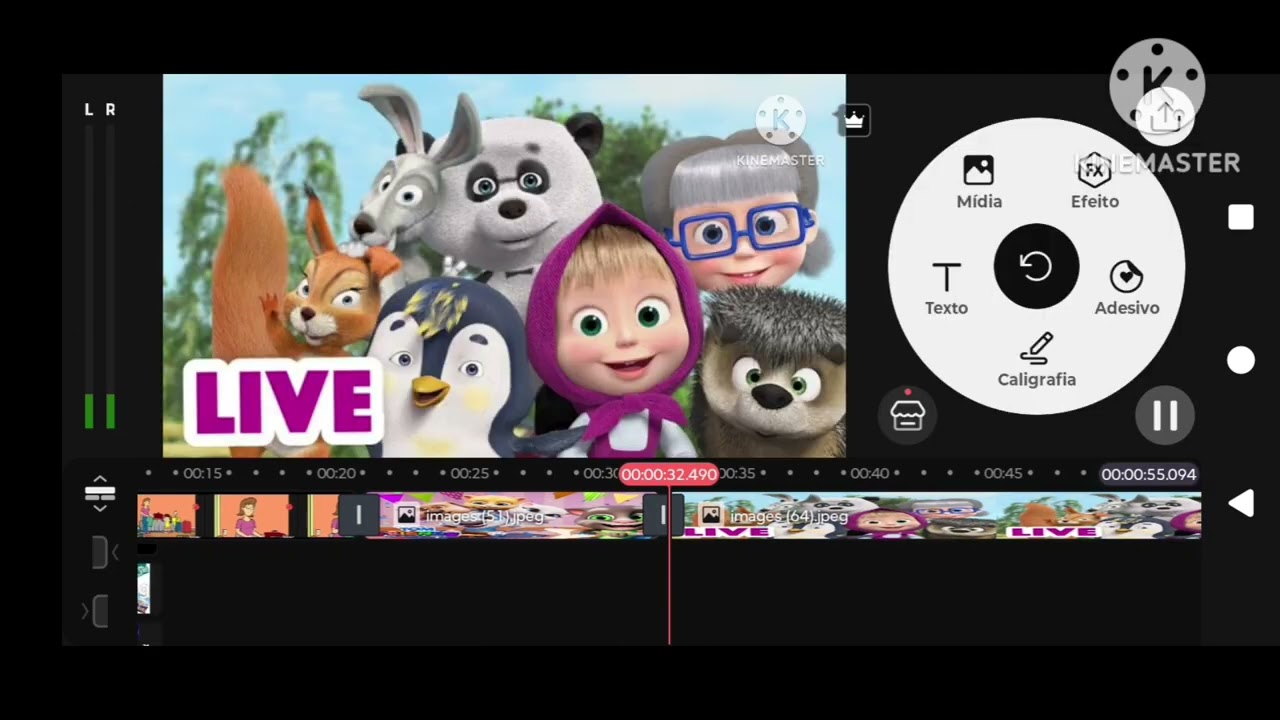Image resolution: width=1280 pixels, height=720 pixels.
Task: Tap the Android triangle back button
Action: (x=1241, y=504)
